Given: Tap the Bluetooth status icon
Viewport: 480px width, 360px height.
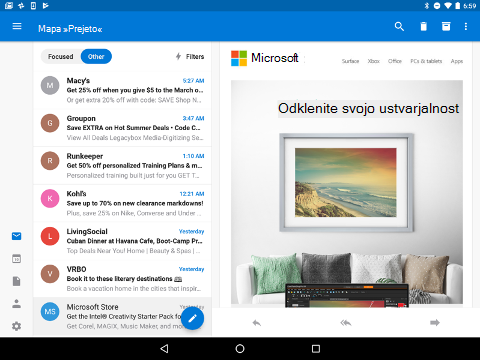Looking at the screenshot, I should pos(427,6).
